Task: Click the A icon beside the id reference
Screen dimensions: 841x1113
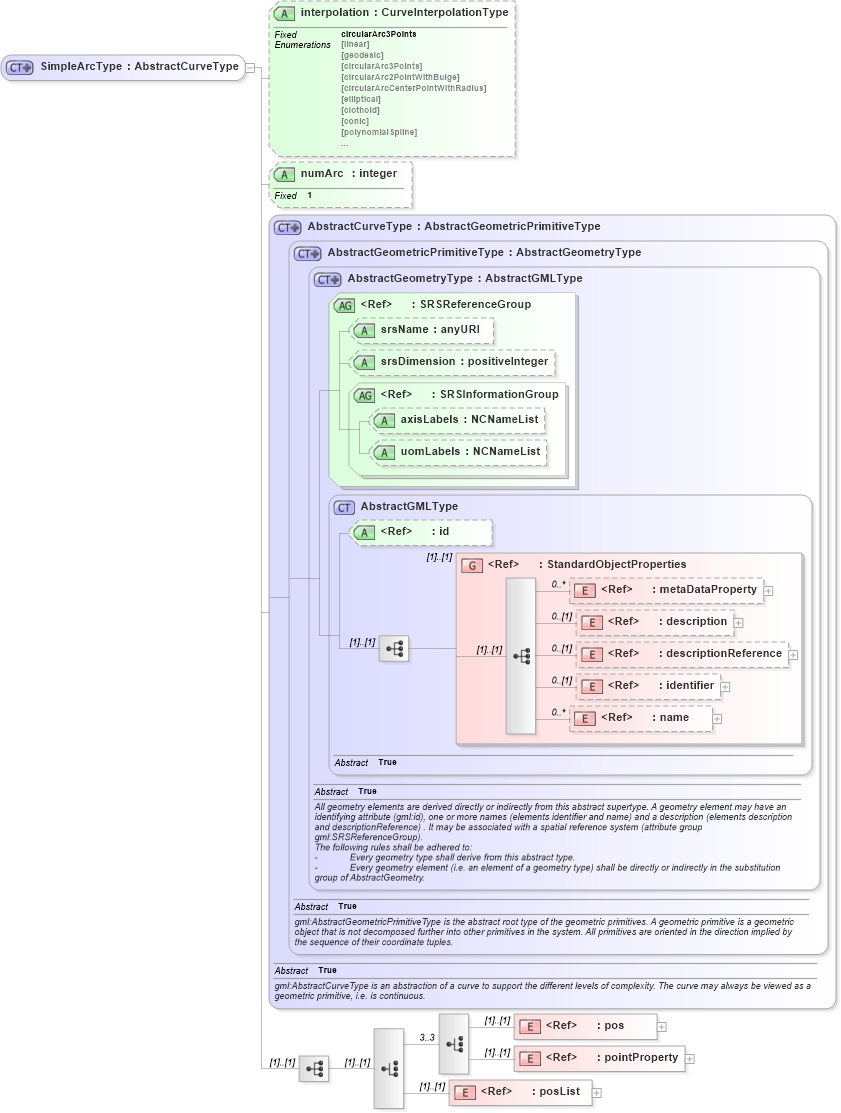Action: point(365,533)
